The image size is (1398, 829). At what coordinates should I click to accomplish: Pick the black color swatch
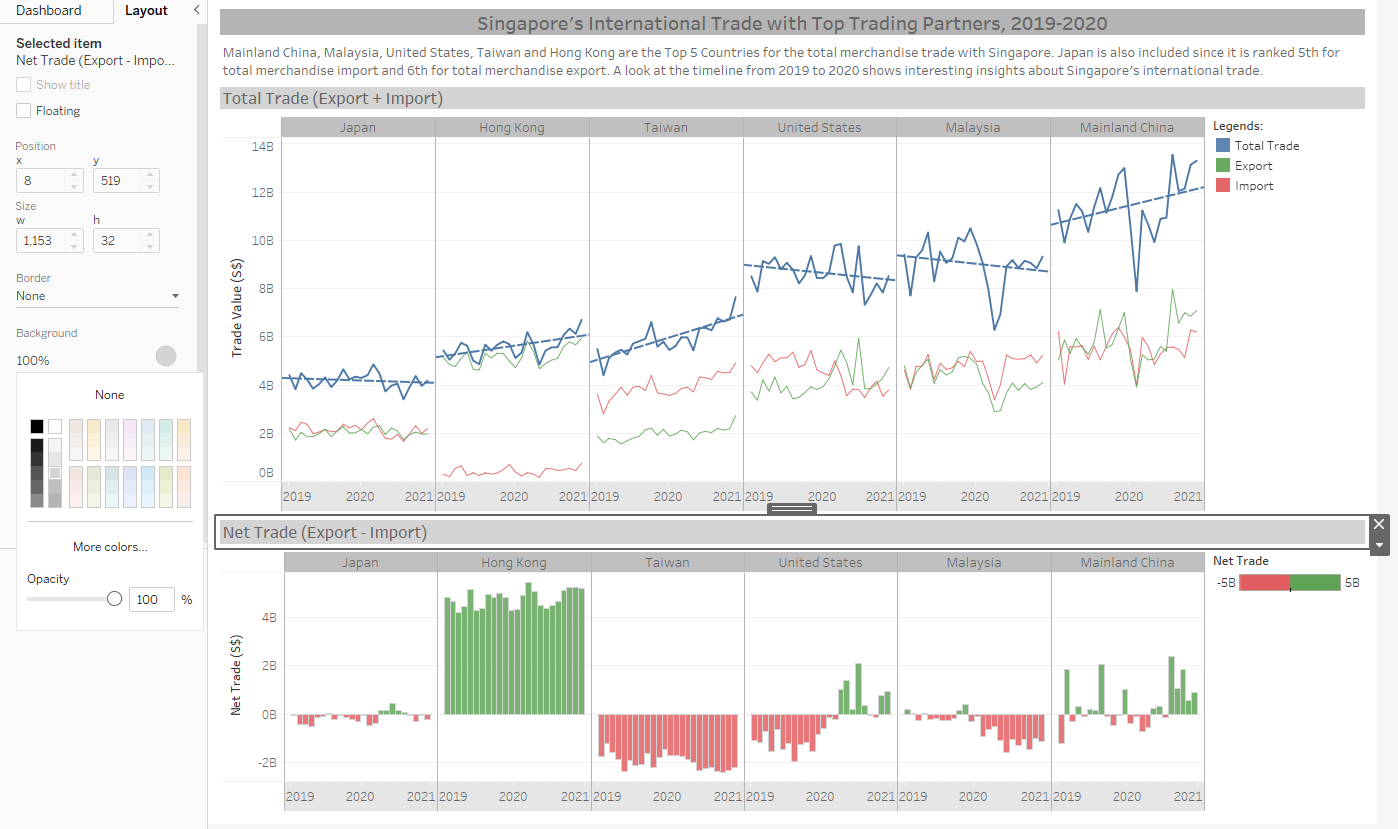[x=37, y=426]
